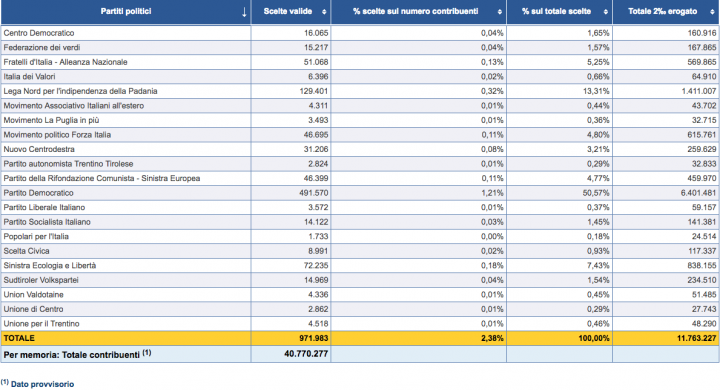
Task: Click the 27.743 amount for Unione di Centro
Action: pos(704,309)
